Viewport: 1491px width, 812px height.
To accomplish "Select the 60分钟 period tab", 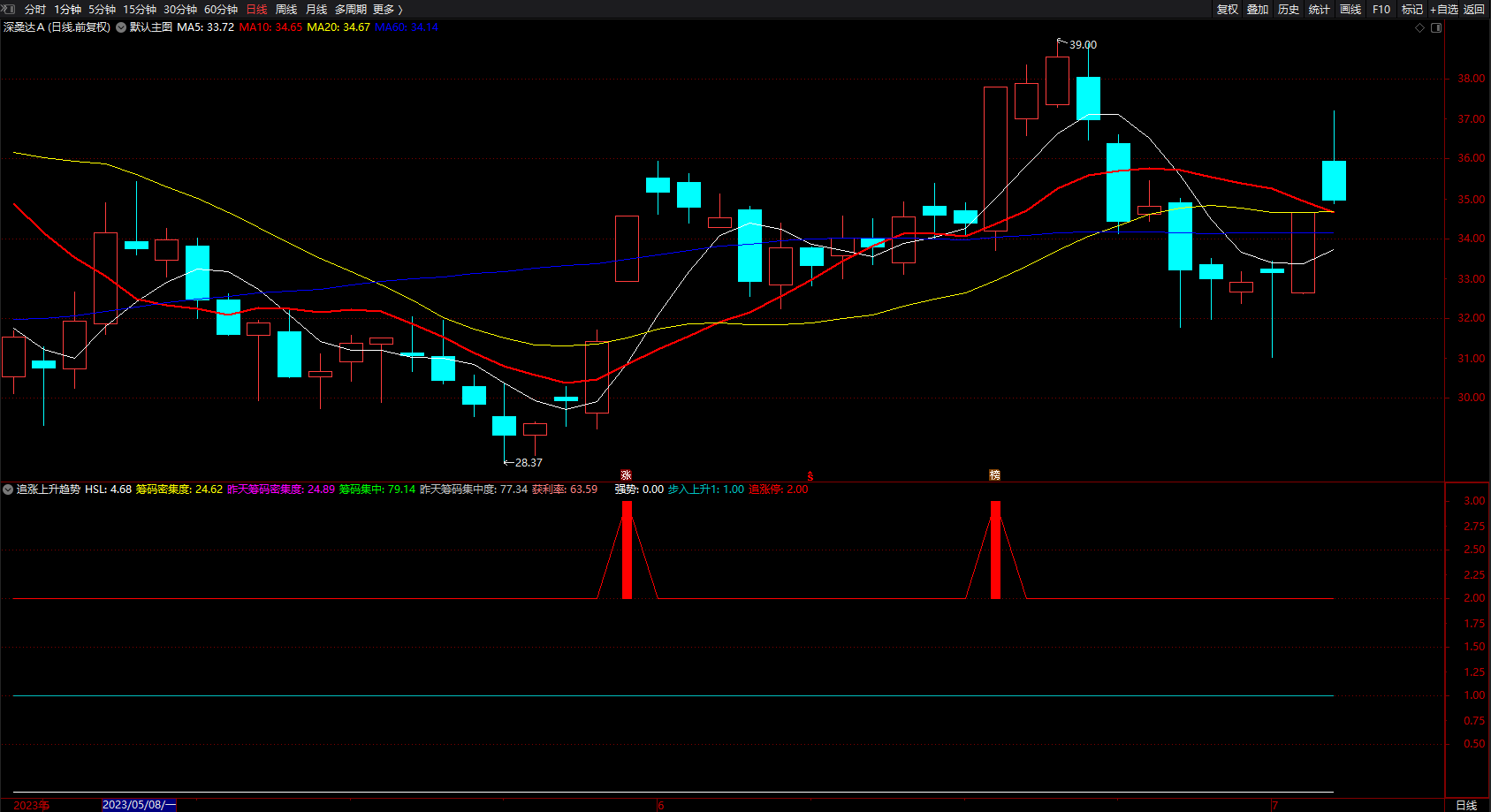I will [221, 10].
